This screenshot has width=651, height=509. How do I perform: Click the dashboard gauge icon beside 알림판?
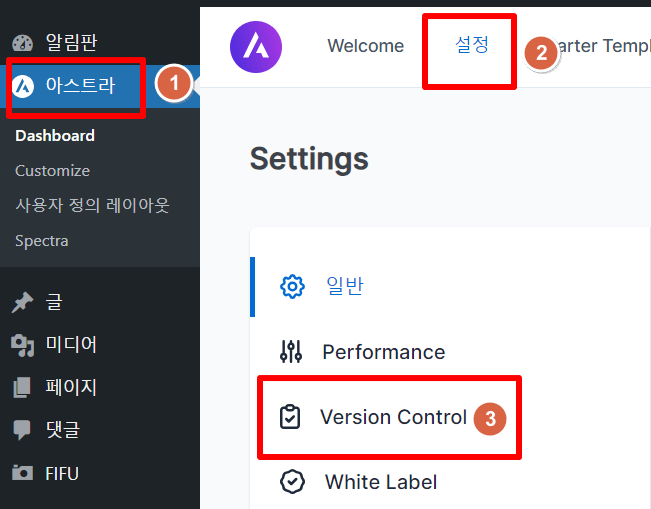pos(22,43)
